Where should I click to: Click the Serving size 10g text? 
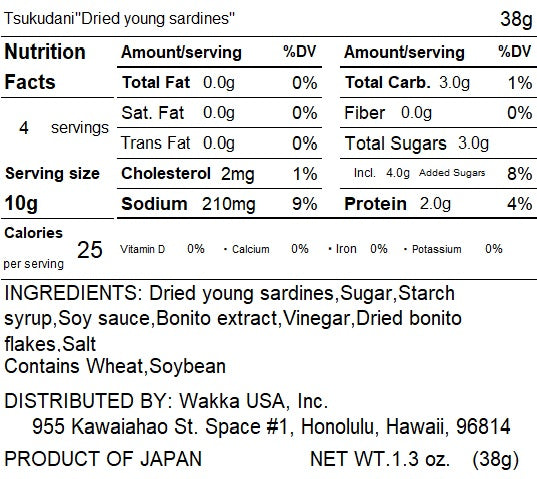click(52, 188)
